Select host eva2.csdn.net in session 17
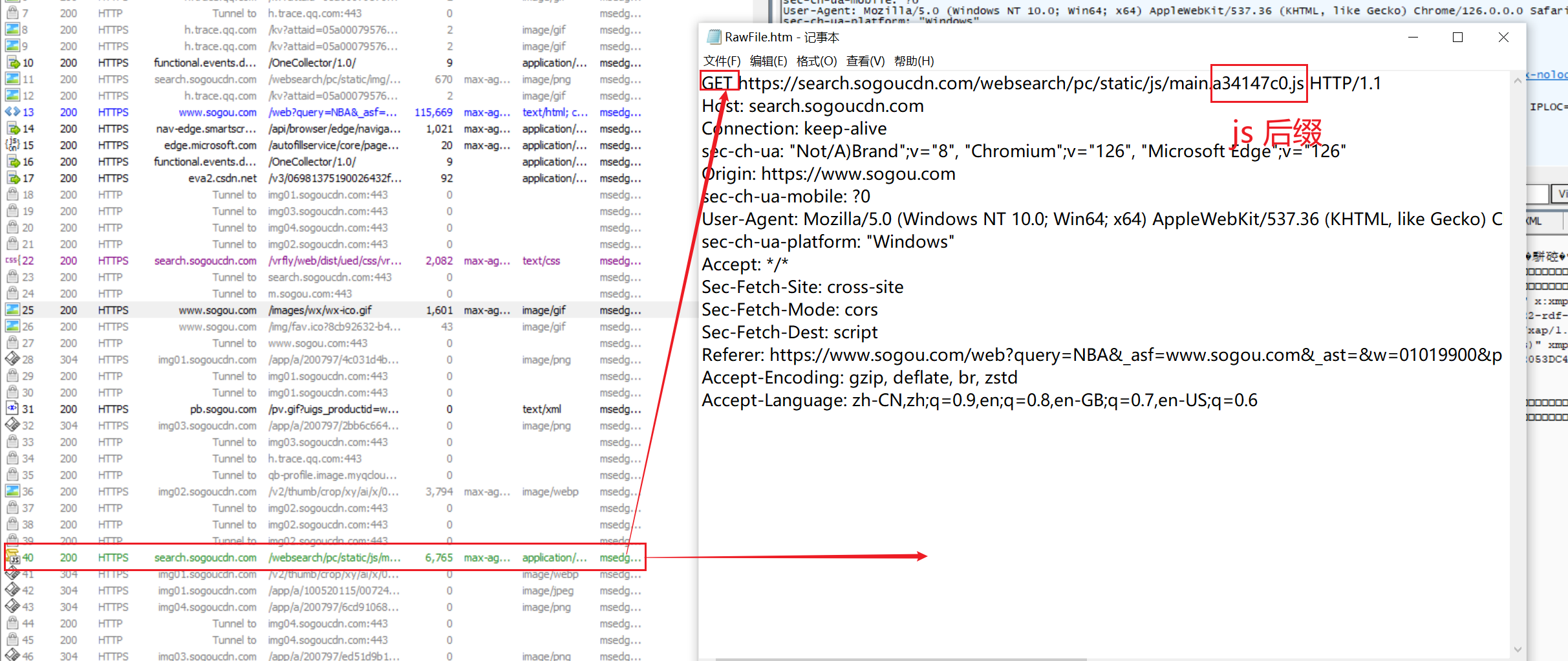1568x661 pixels. [x=222, y=178]
